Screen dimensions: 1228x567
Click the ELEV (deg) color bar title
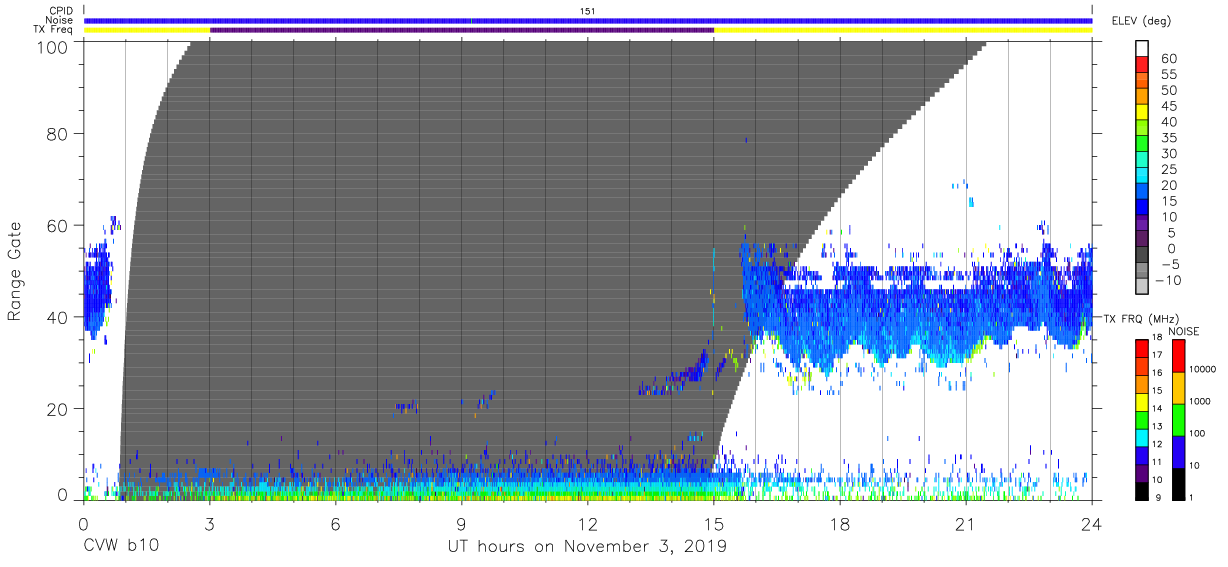(1141, 21)
